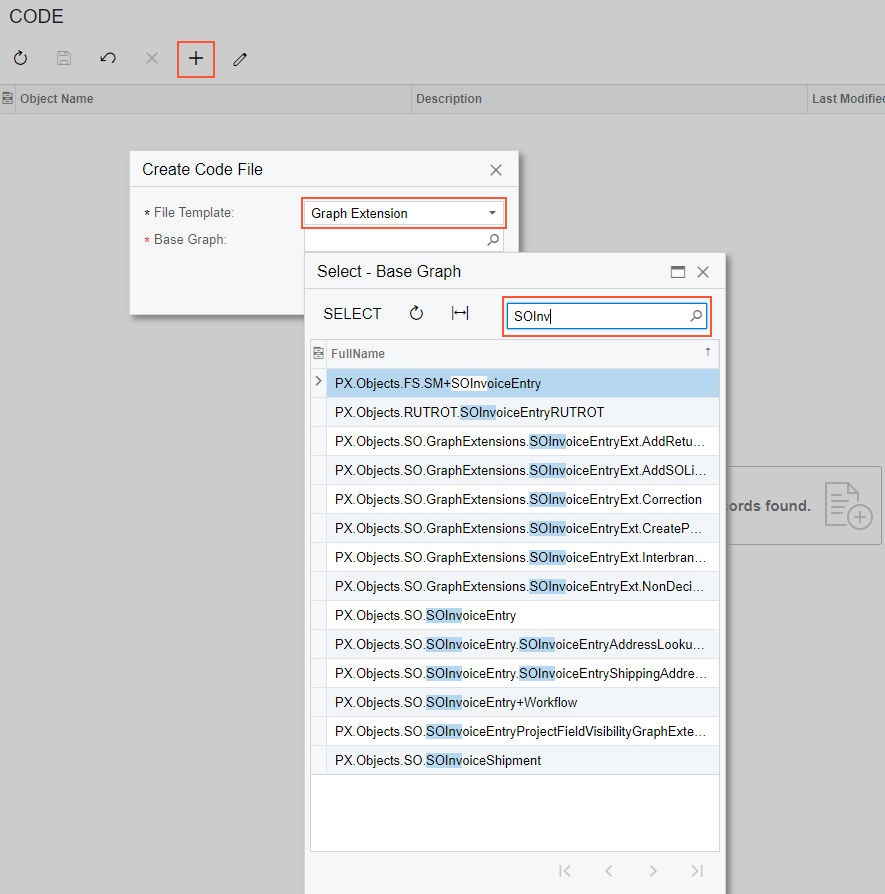
Task: Click the Object Name column header
Action: (x=57, y=99)
